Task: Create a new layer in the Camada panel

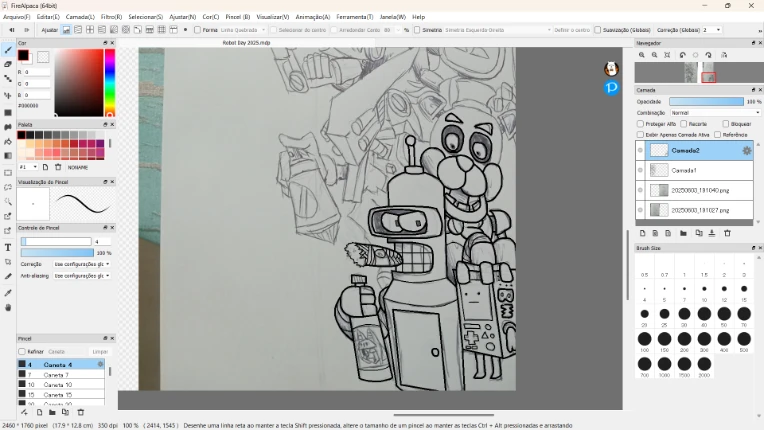Action: (642, 233)
